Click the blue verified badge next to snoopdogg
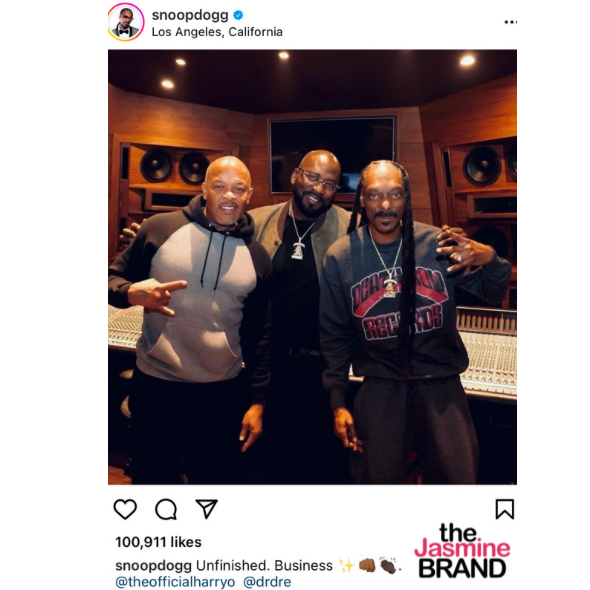Image resolution: width=590 pixels, height=590 pixels. click(238, 15)
